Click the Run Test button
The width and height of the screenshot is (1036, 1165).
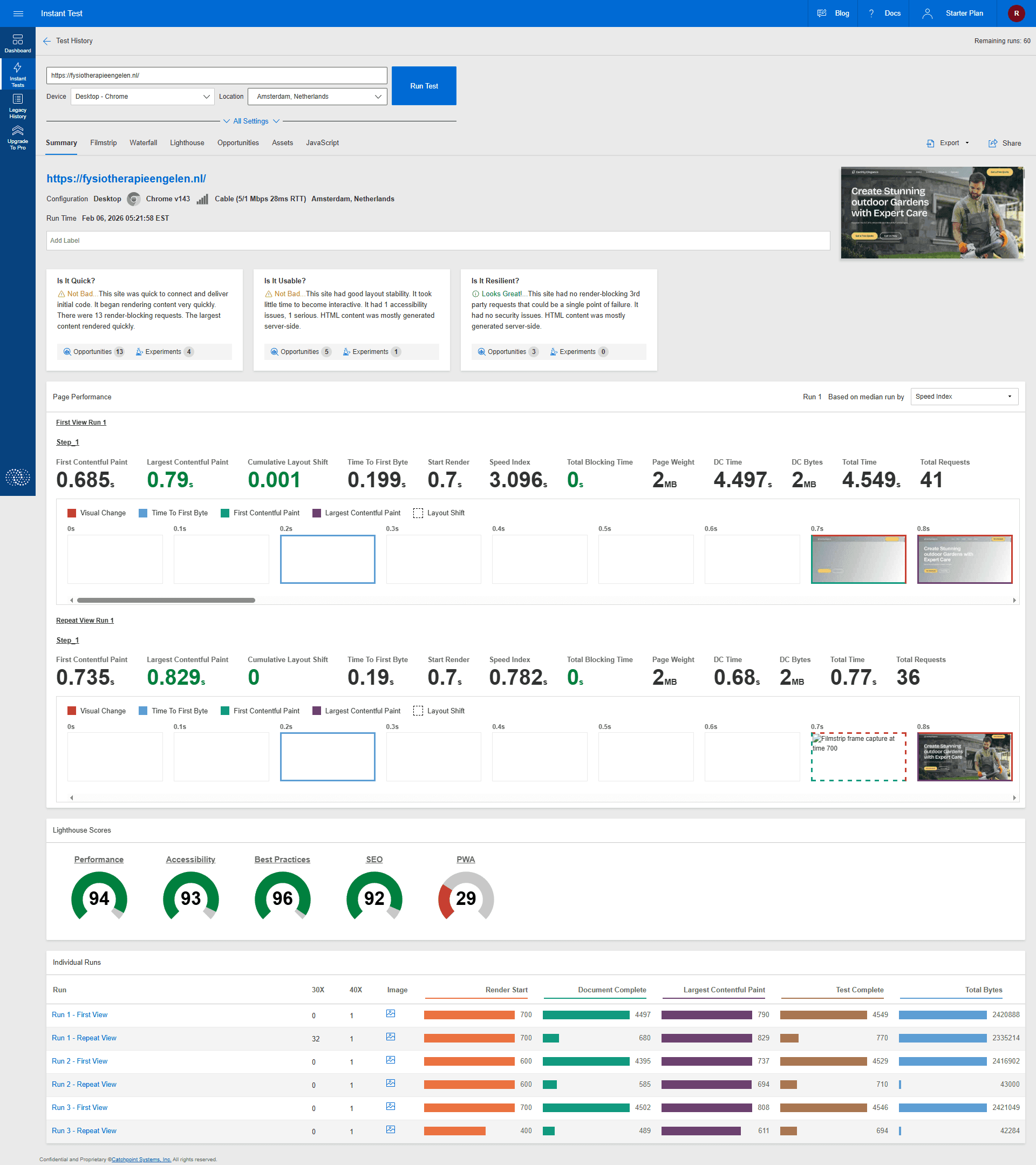(x=424, y=85)
